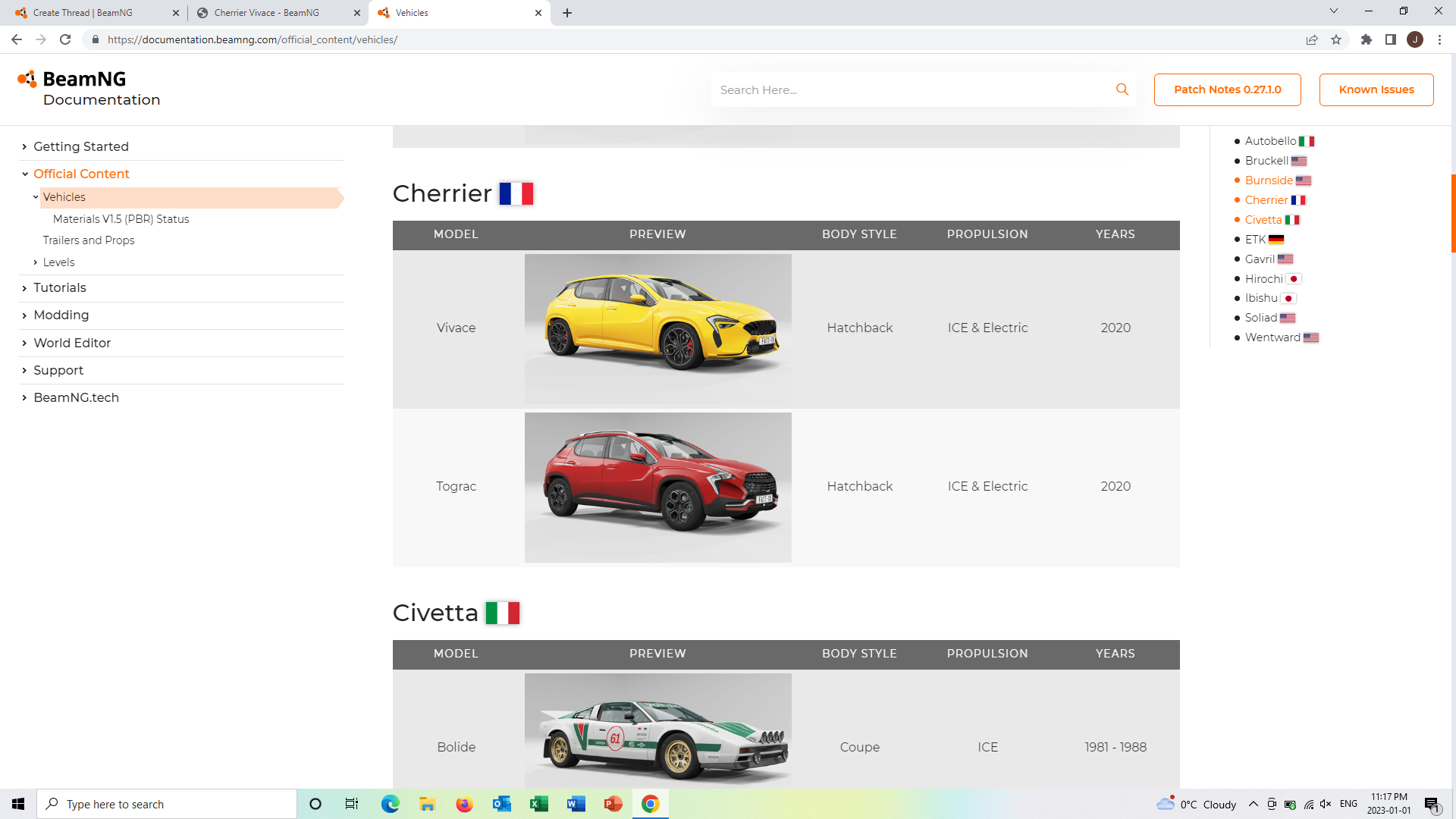This screenshot has width=1456, height=819.
Task: Bookmark this page with star icon
Action: 1336,39
